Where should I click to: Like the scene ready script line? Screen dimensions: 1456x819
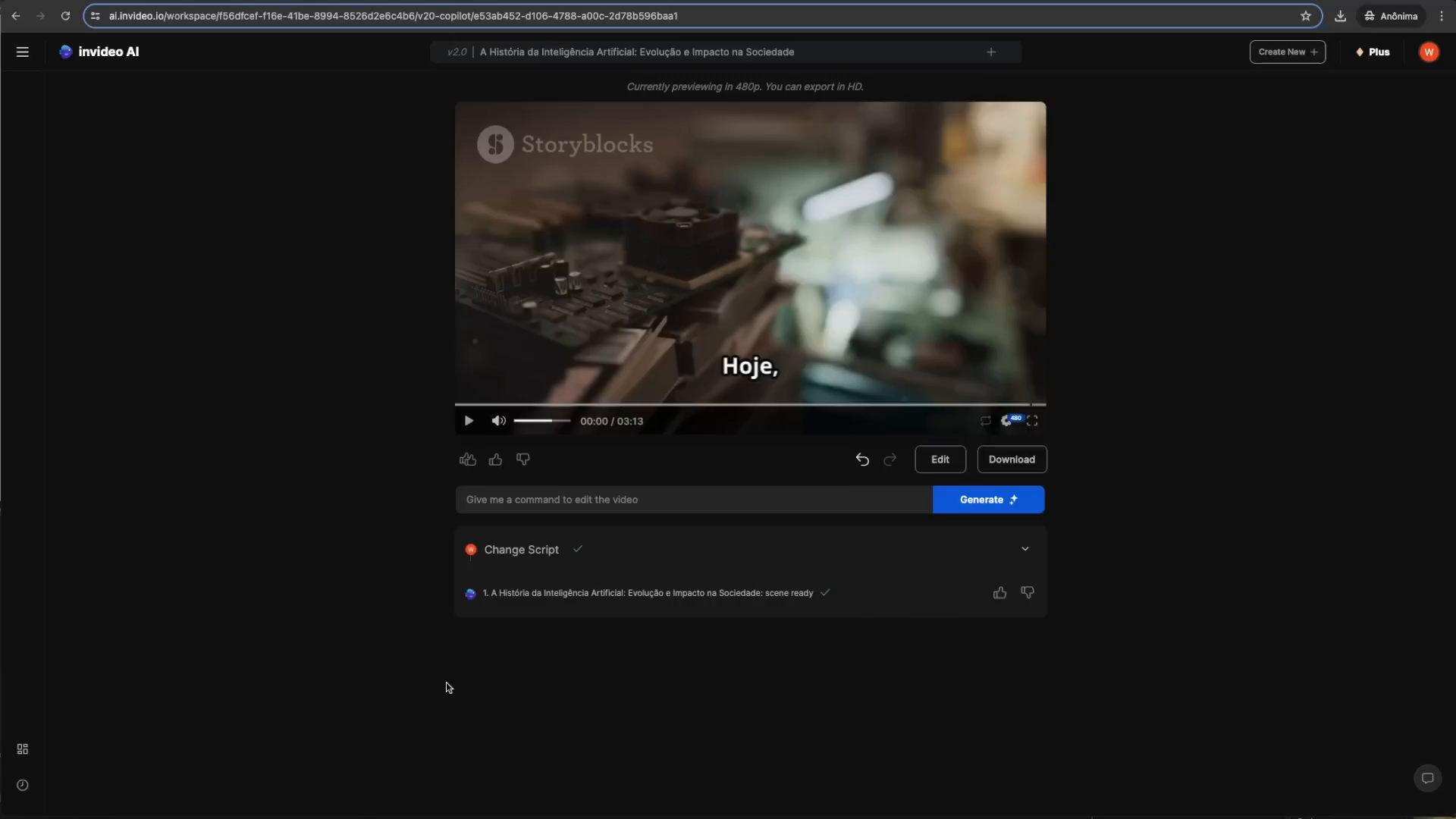click(x=999, y=592)
